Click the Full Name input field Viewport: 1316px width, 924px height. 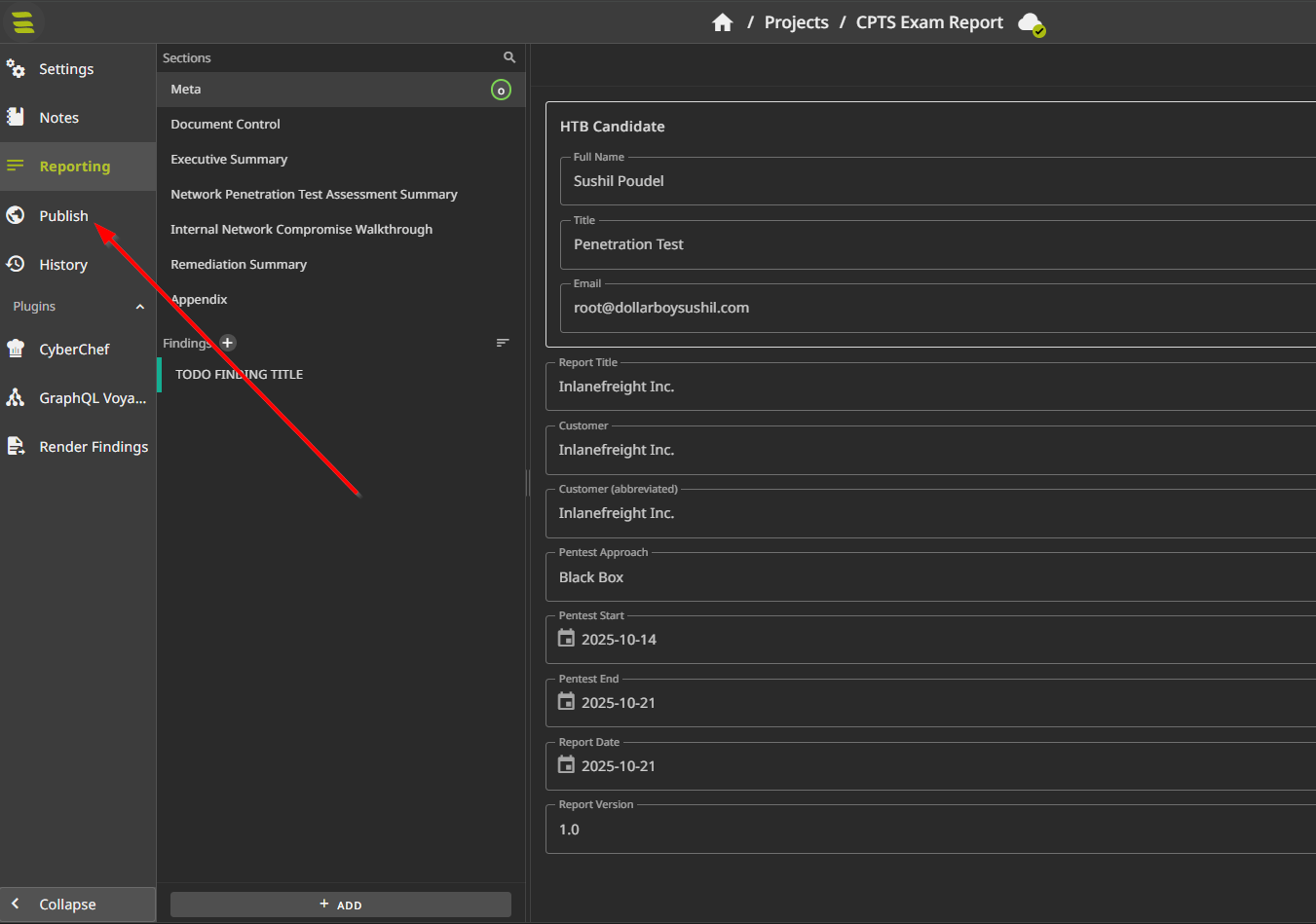pos(935,181)
